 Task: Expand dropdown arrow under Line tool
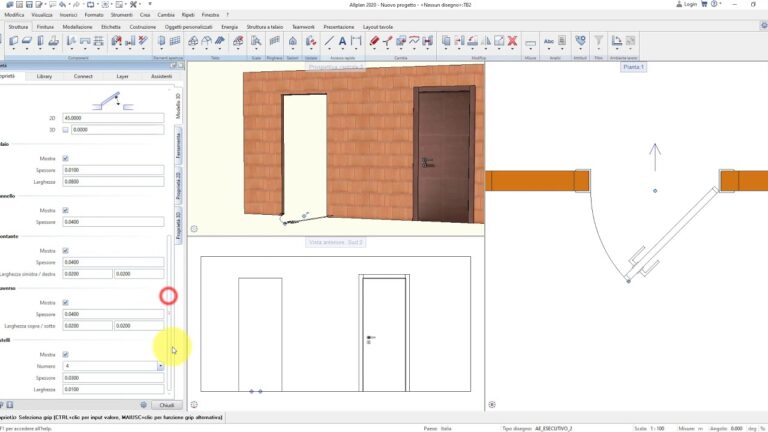pyautogui.click(x=329, y=49)
